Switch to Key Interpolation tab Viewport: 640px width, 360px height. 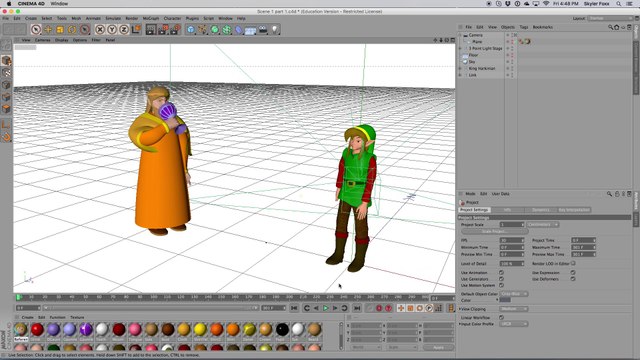coord(574,210)
